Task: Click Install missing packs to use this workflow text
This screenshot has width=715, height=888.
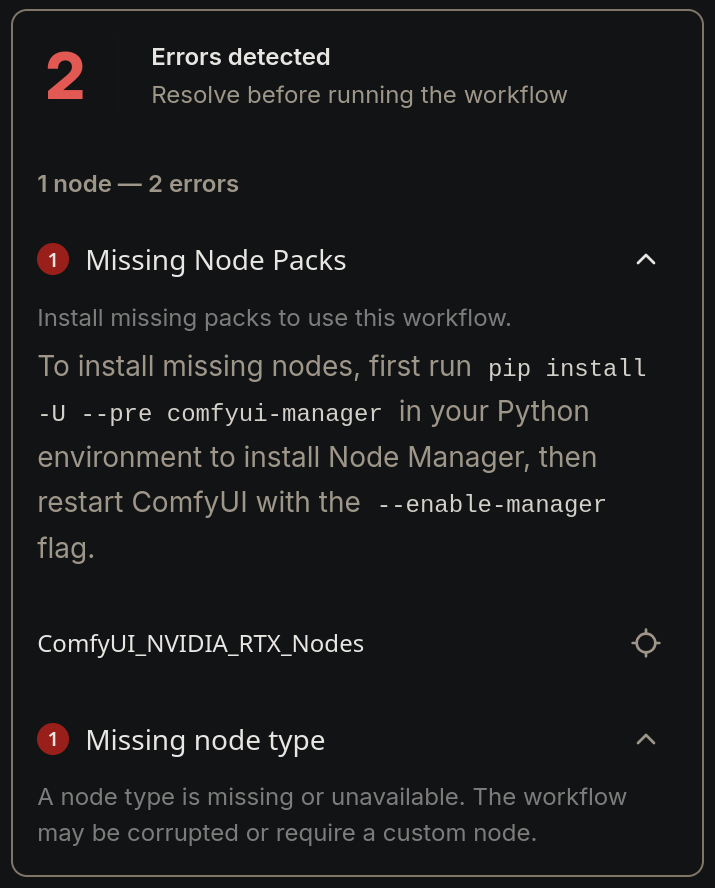Action: point(275,318)
